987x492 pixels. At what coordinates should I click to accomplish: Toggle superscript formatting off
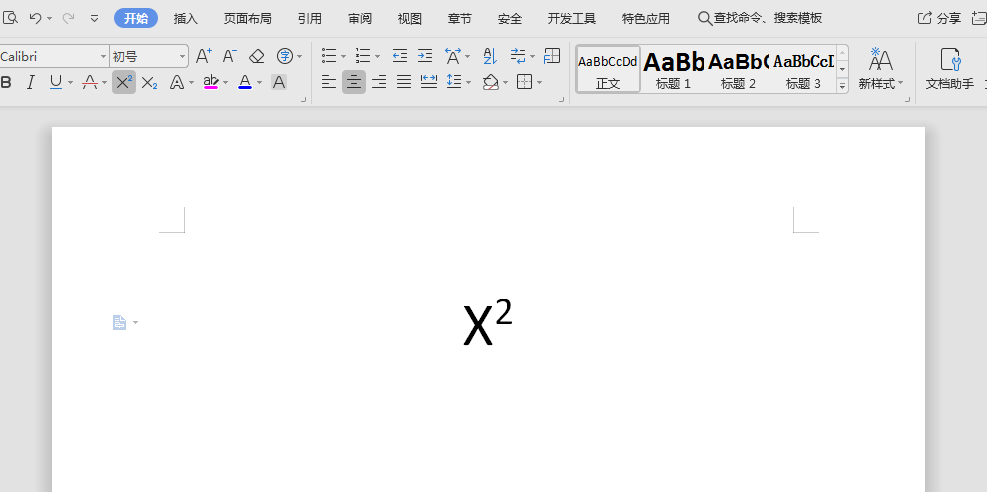coord(123,82)
